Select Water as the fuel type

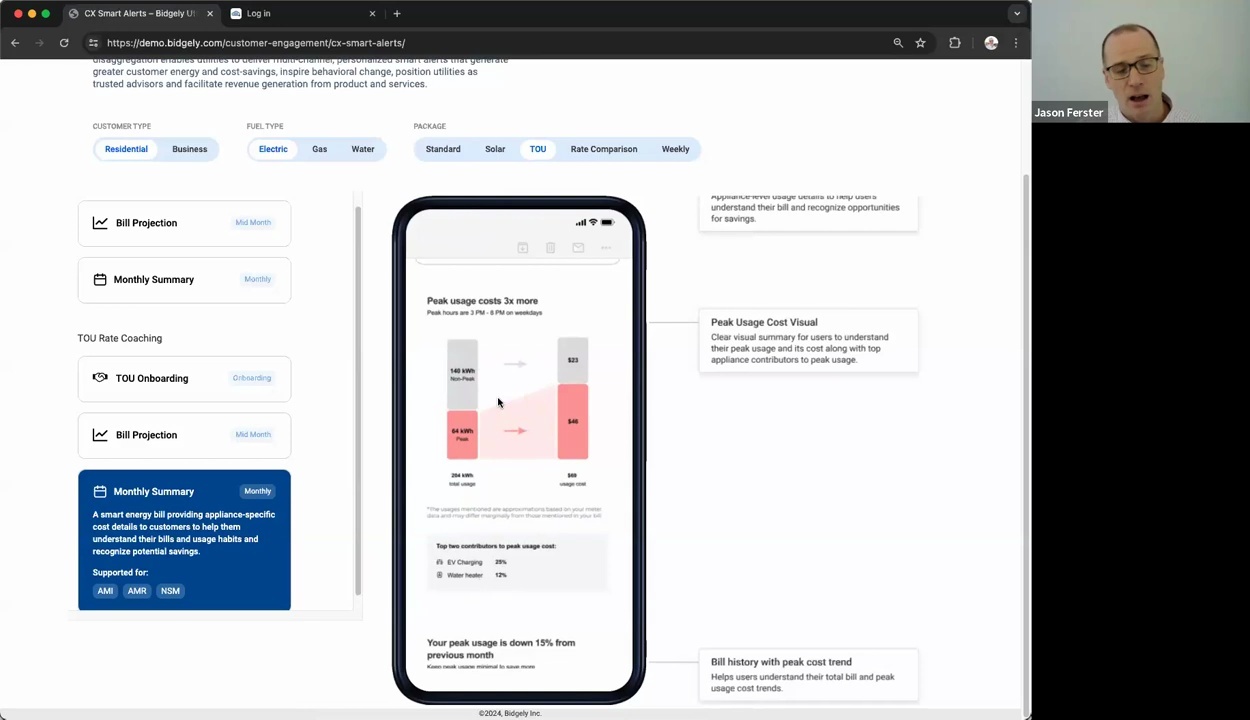coord(362,148)
